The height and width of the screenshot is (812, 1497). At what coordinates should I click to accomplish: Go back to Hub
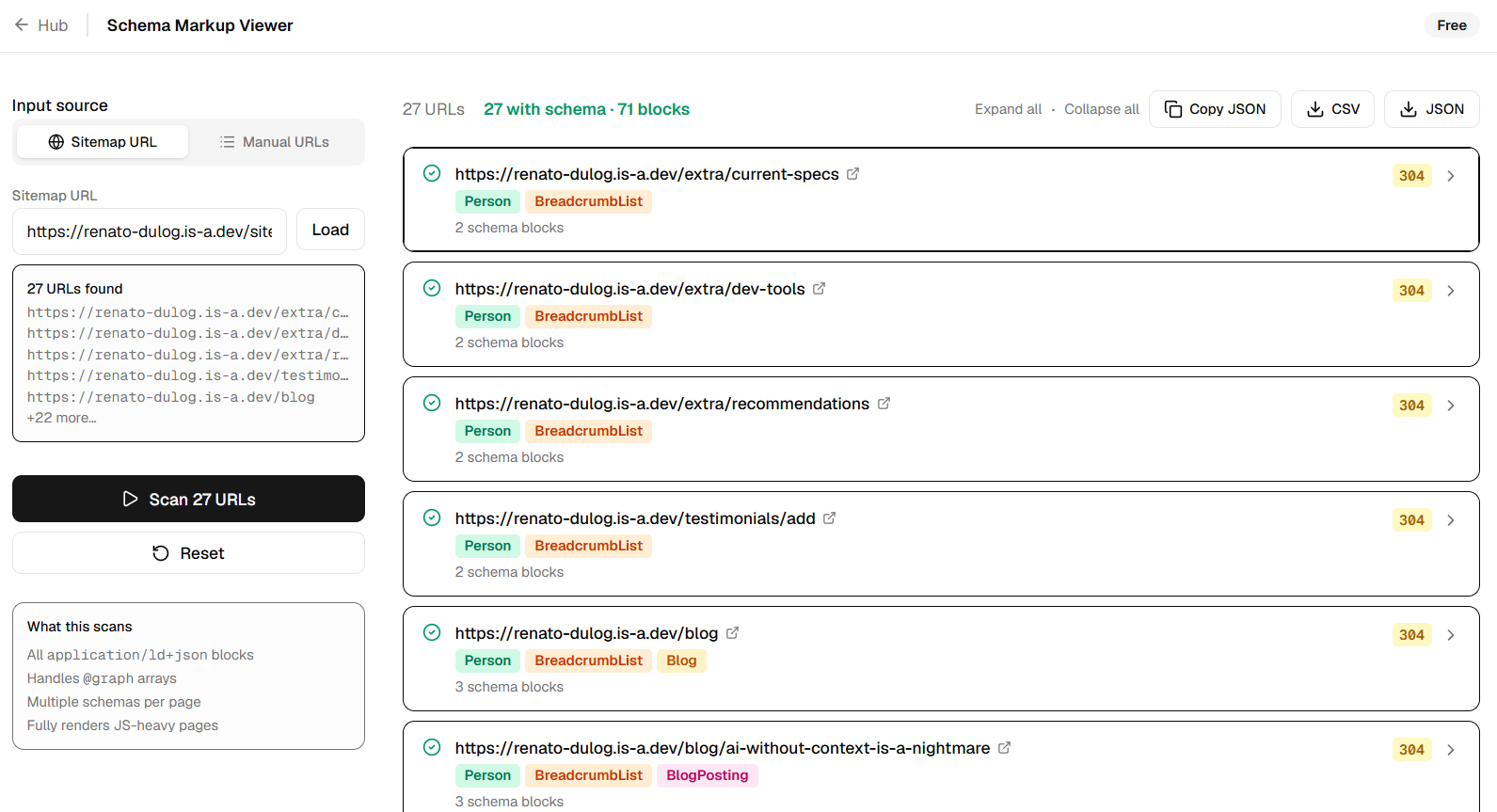(x=41, y=25)
